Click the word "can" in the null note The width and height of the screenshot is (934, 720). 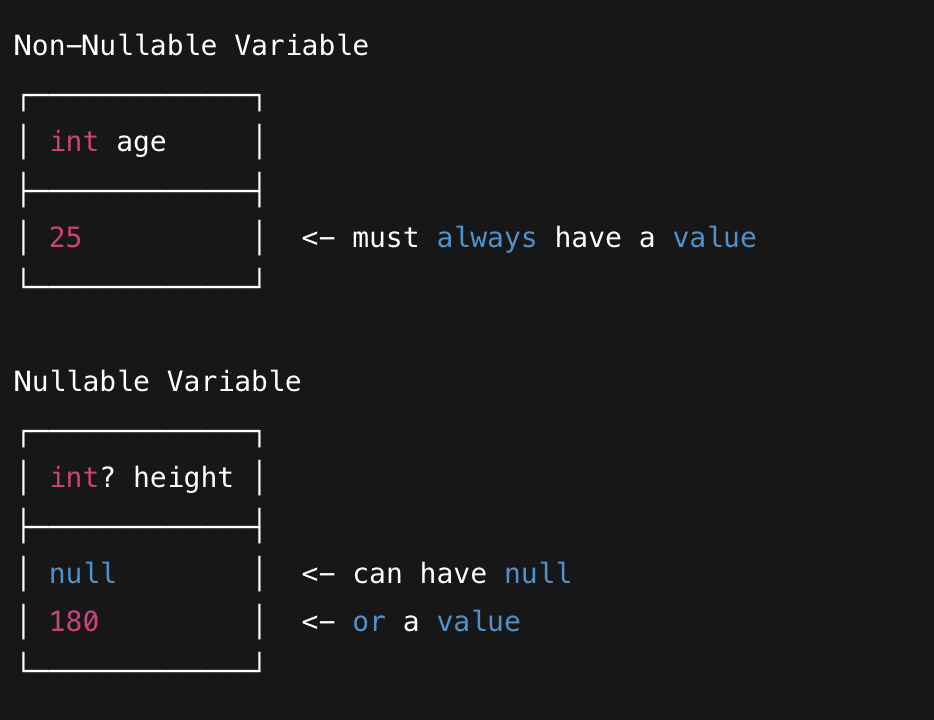377,574
